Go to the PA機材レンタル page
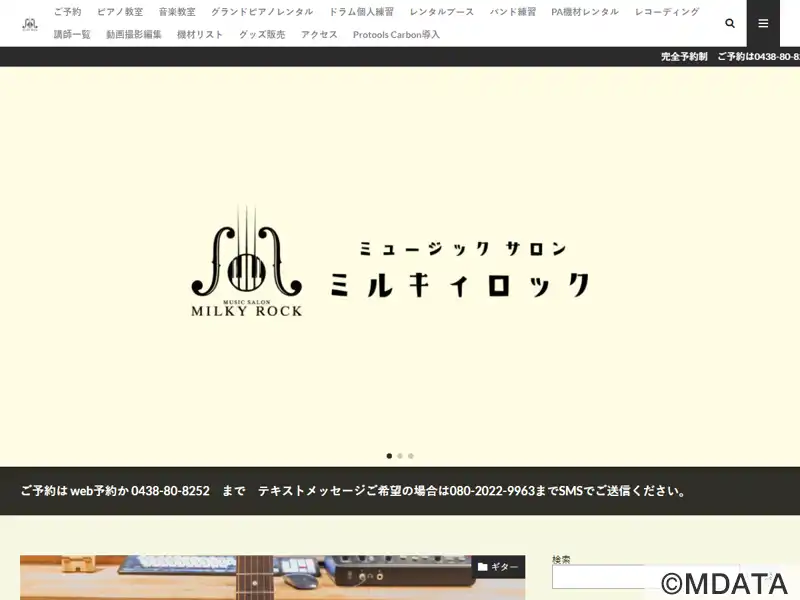 (x=585, y=12)
